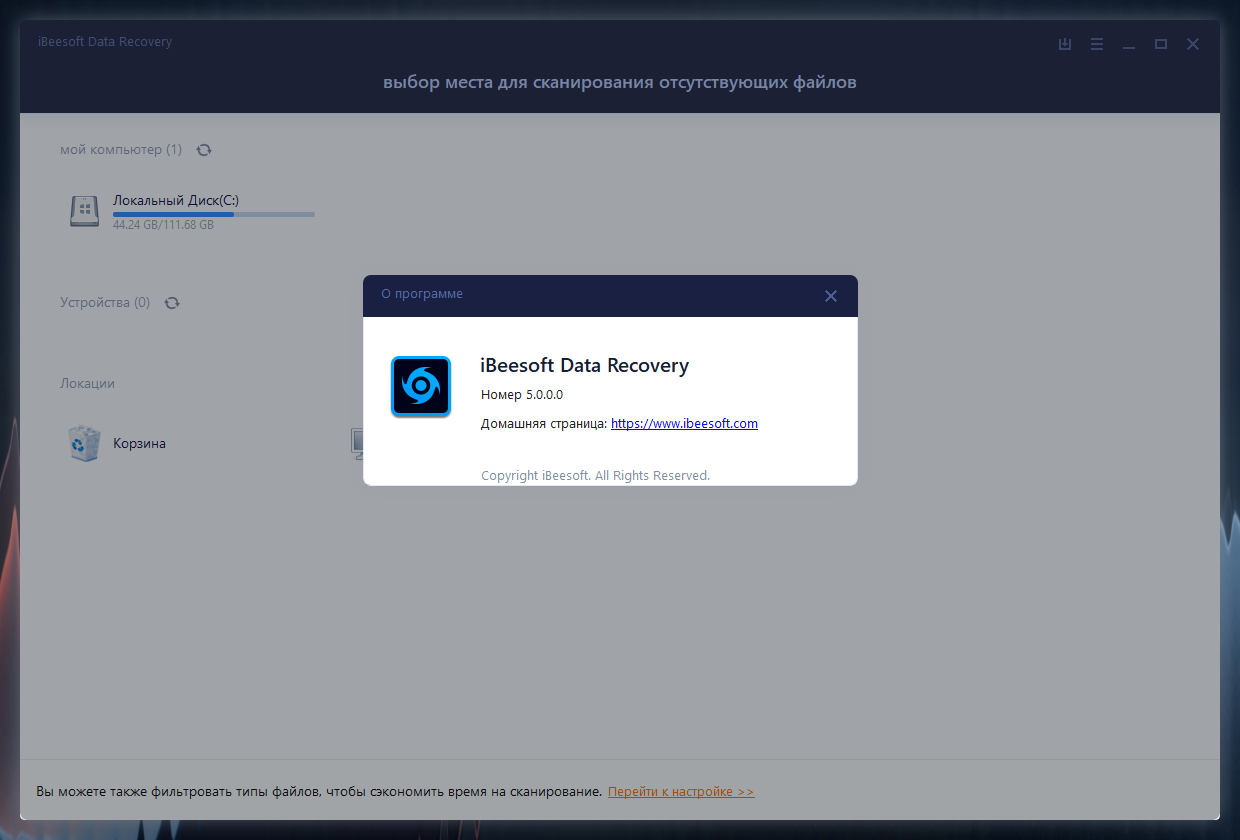This screenshot has width=1240, height=840.
Task: Click the 44.24 GB/111.68 GB size text
Action: pyautogui.click(x=163, y=225)
